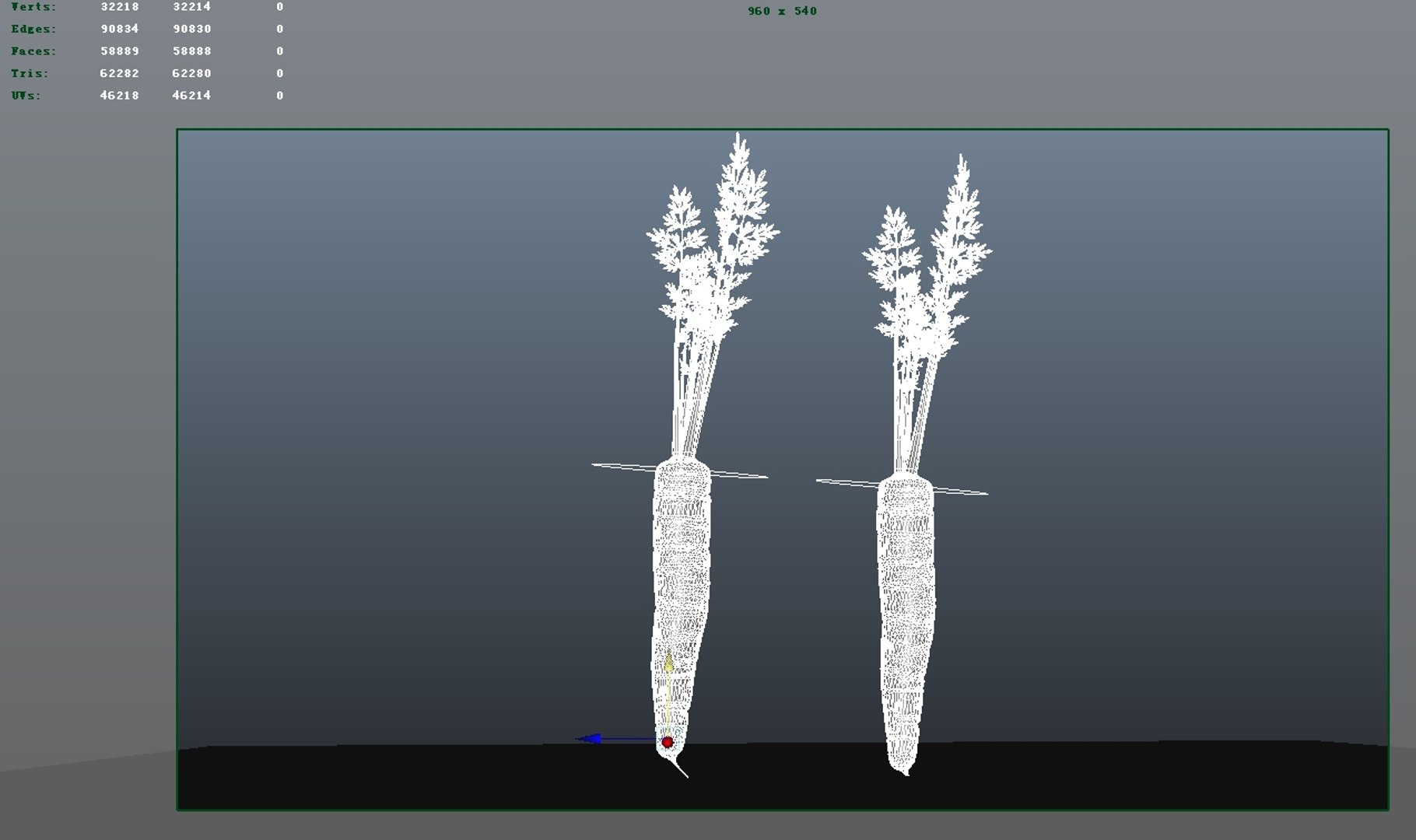Select the right carrot's leafy top
This screenshot has height=840, width=1416.
927,272
